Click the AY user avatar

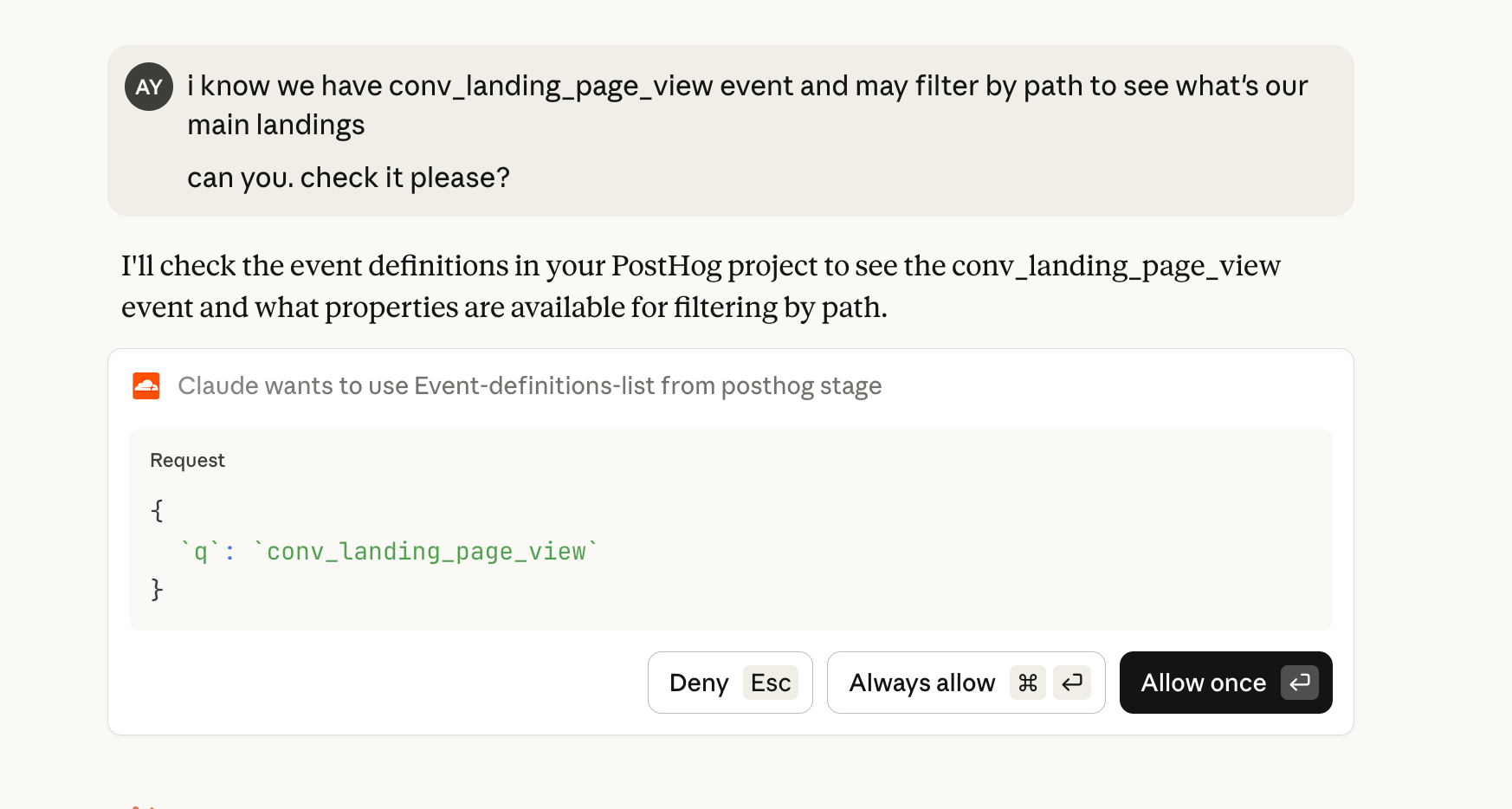pyautogui.click(x=148, y=87)
